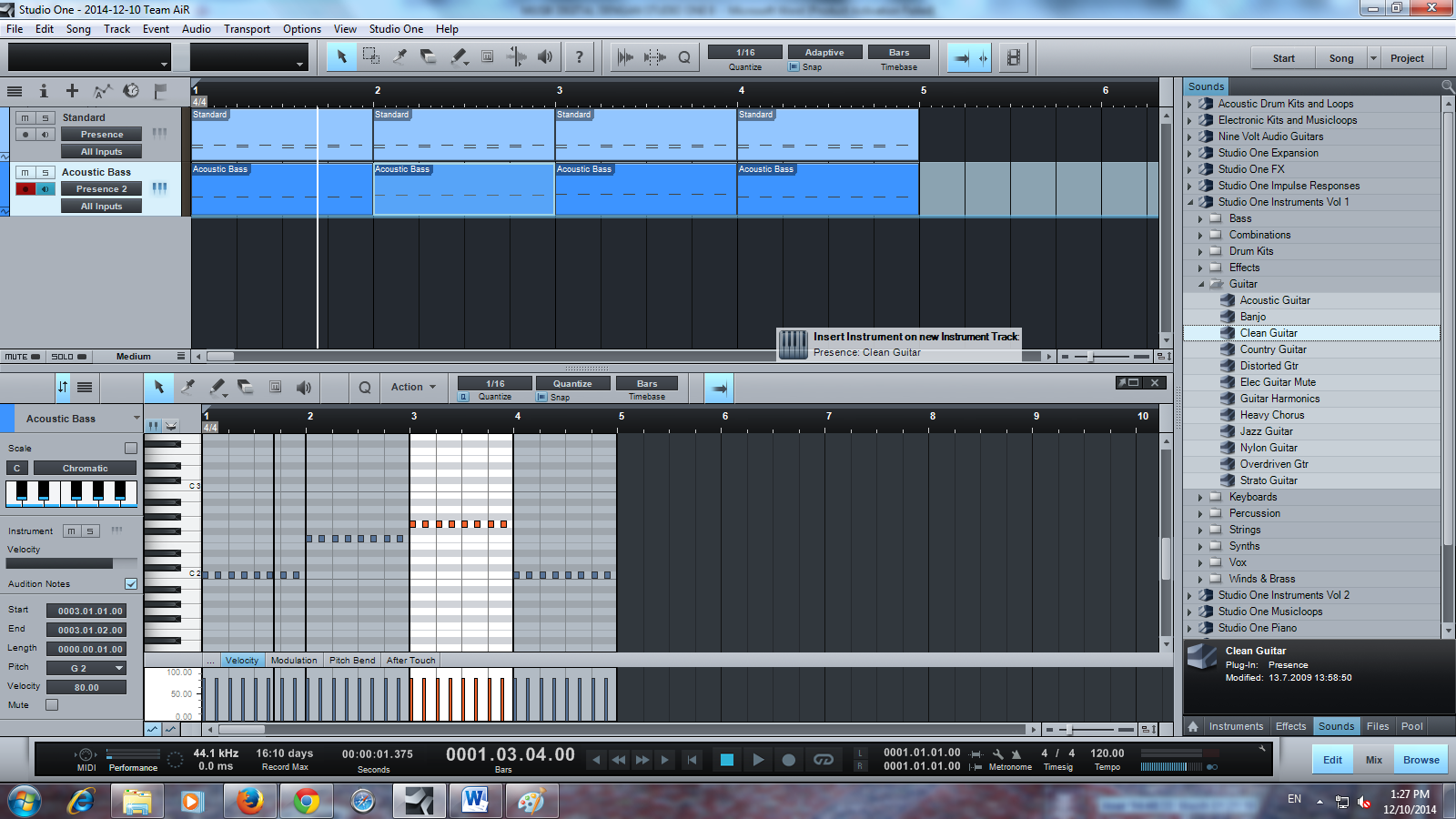Click the help question mark icon
The image size is (1456, 819).
[580, 56]
